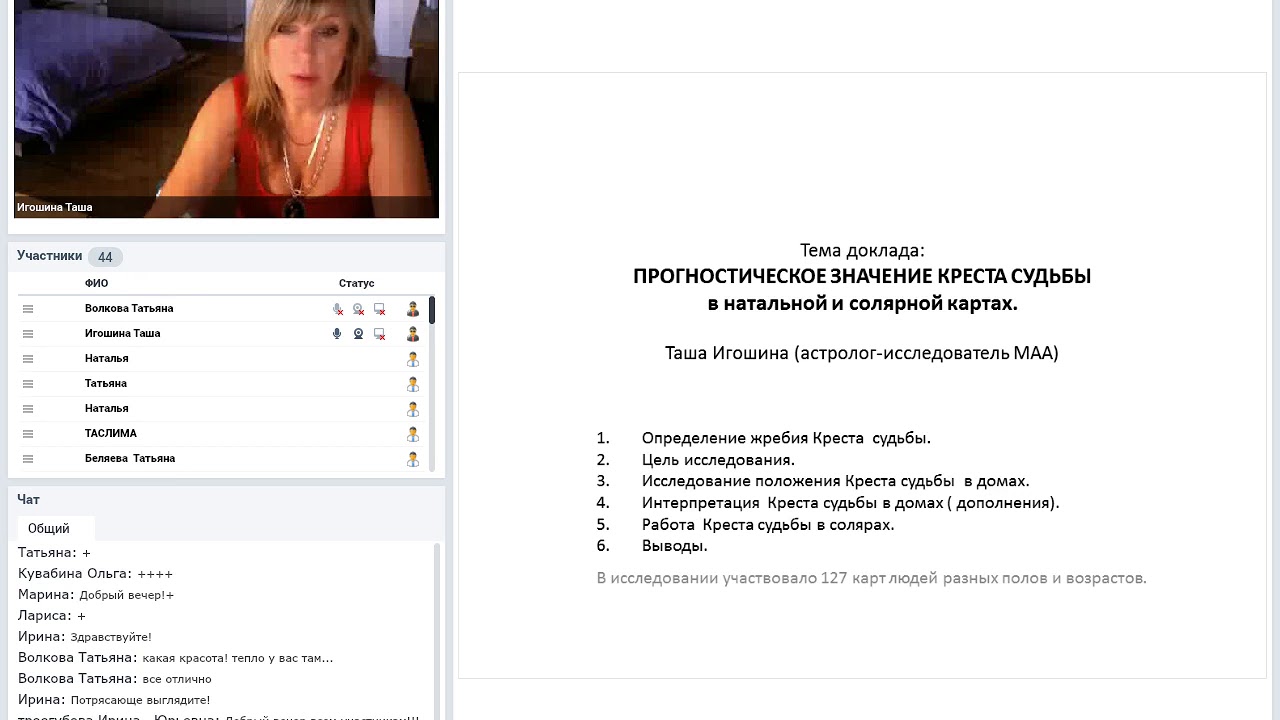Select participant name Игошина Таша in list
1280x720 pixels.
click(x=122, y=334)
